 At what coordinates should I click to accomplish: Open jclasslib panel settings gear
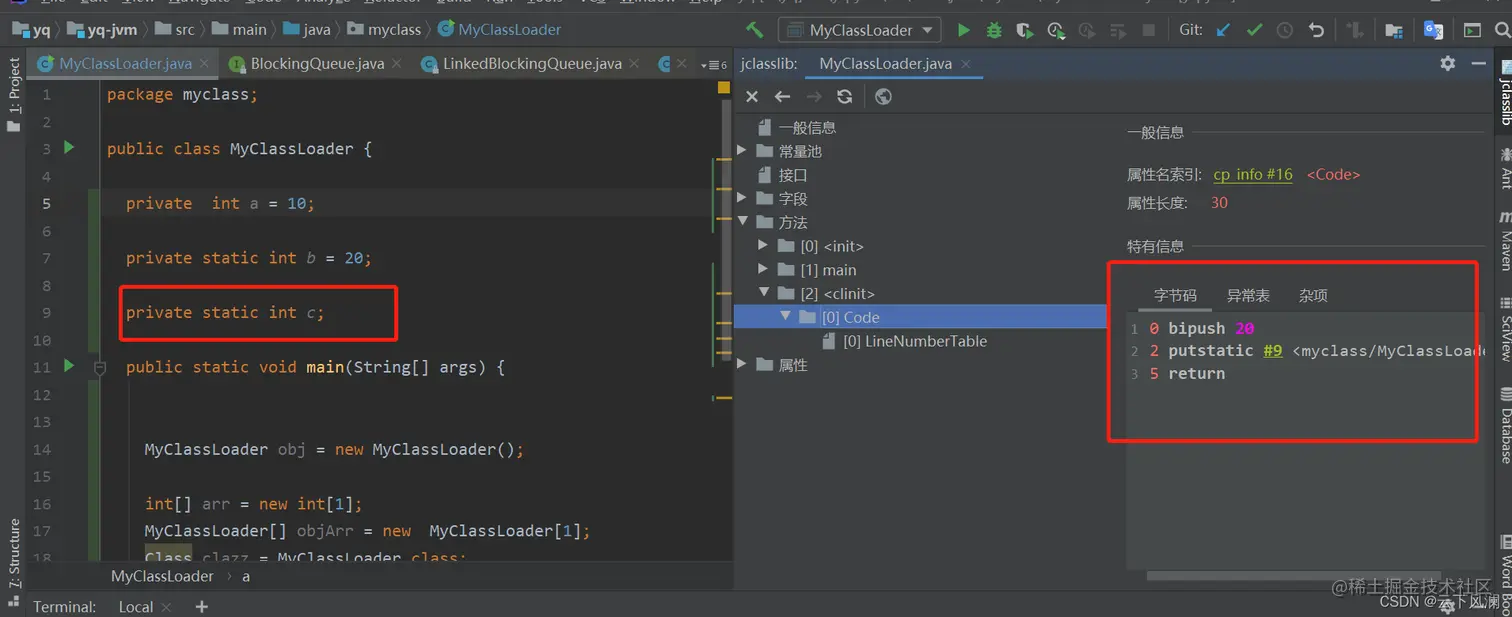[x=1447, y=63]
